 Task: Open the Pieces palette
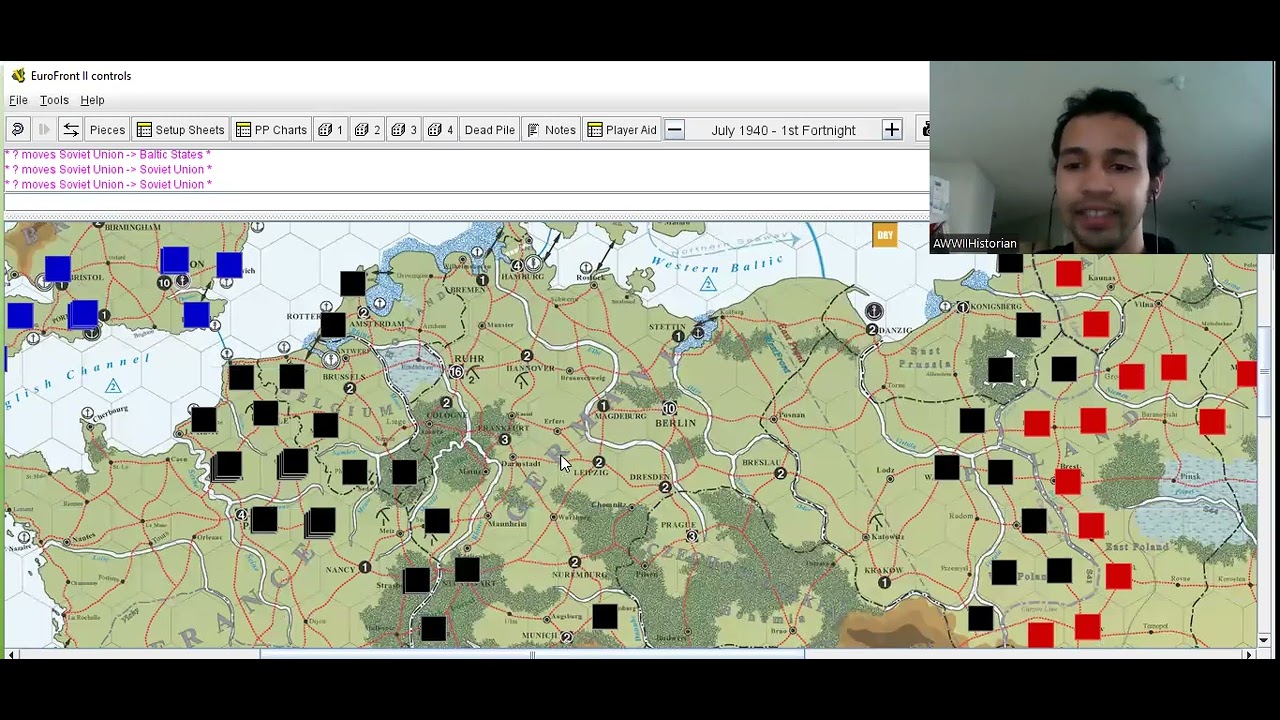coord(107,130)
